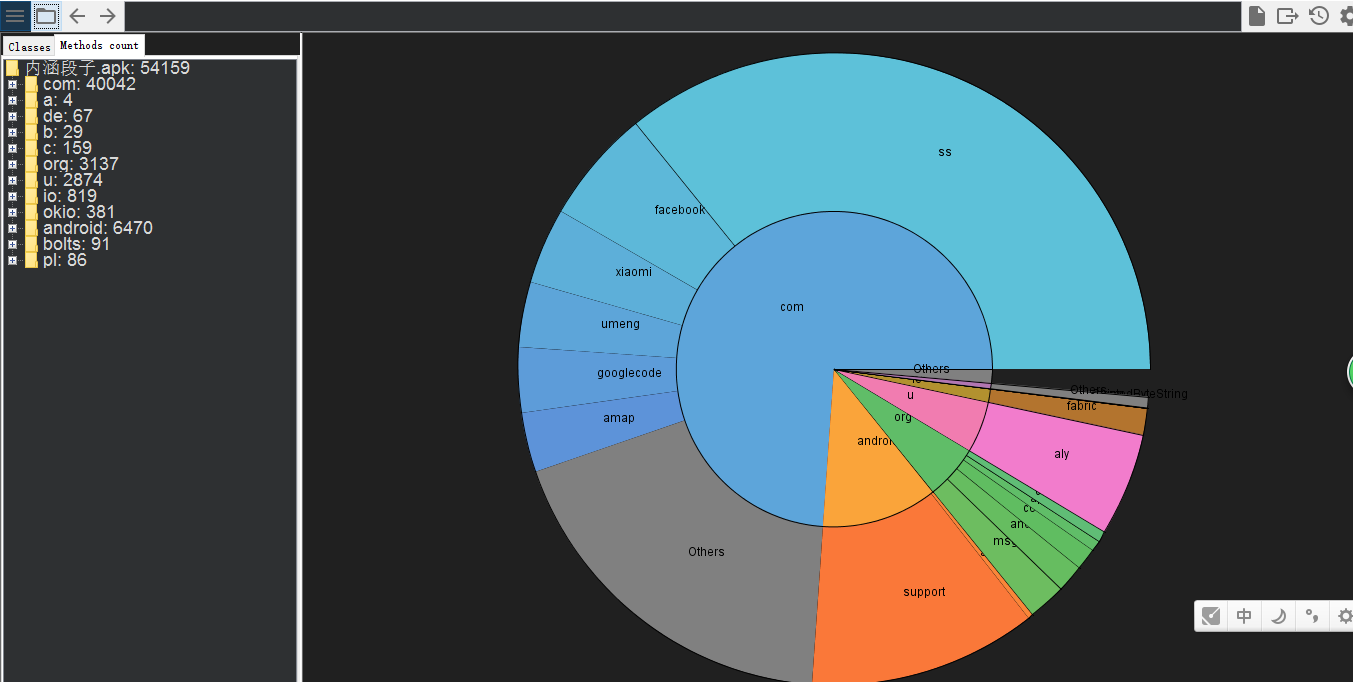This screenshot has height=682, width=1353.
Task: Open the hamburger menu icon
Action: point(15,16)
